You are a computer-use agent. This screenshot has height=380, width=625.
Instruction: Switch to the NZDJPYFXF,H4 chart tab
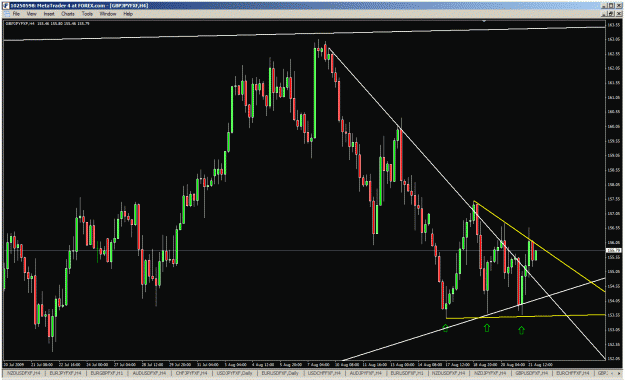point(490,373)
